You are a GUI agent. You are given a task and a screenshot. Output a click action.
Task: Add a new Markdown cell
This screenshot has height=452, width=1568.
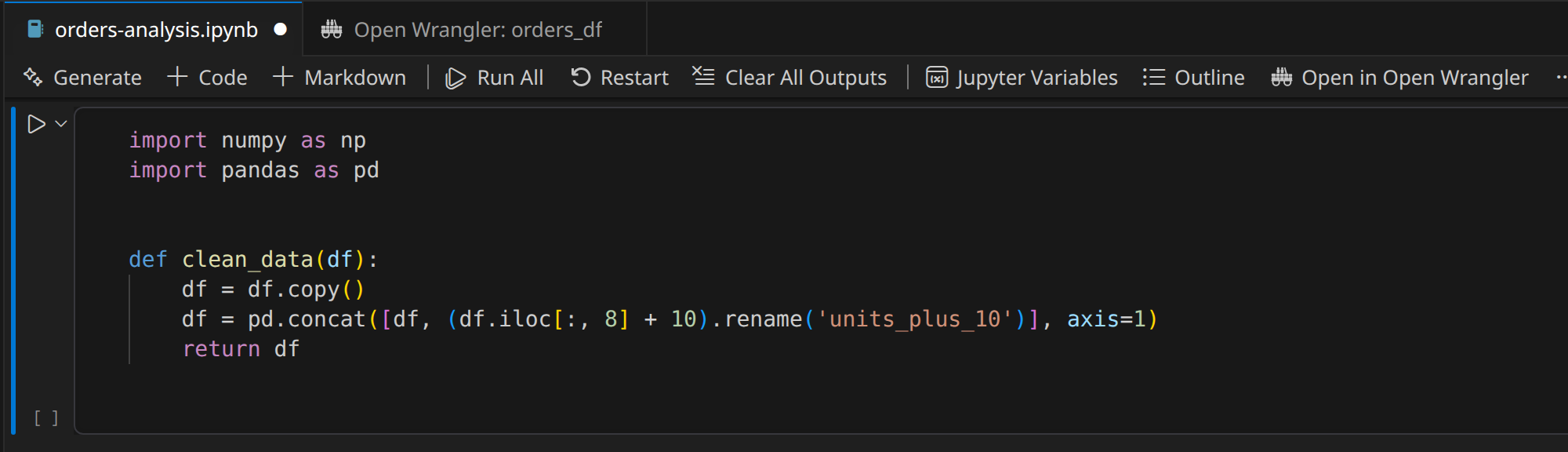[x=340, y=77]
